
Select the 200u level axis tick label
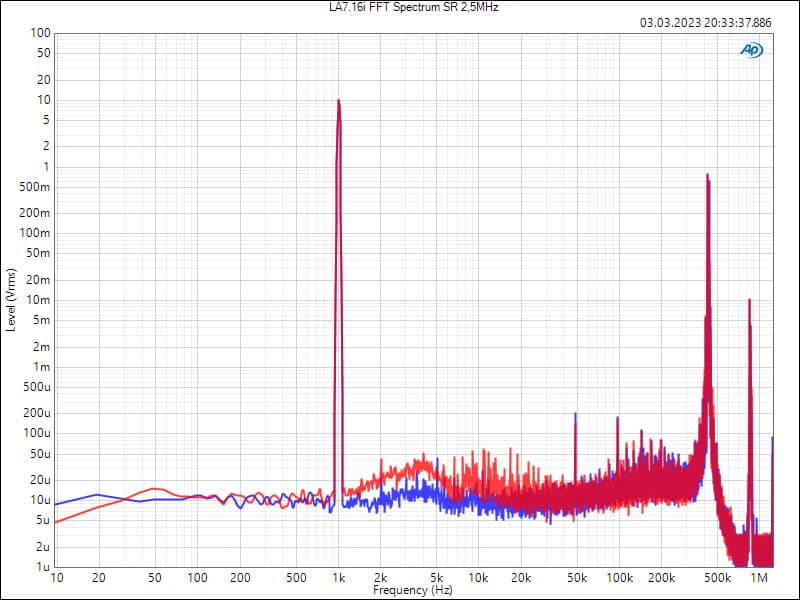(x=38, y=413)
